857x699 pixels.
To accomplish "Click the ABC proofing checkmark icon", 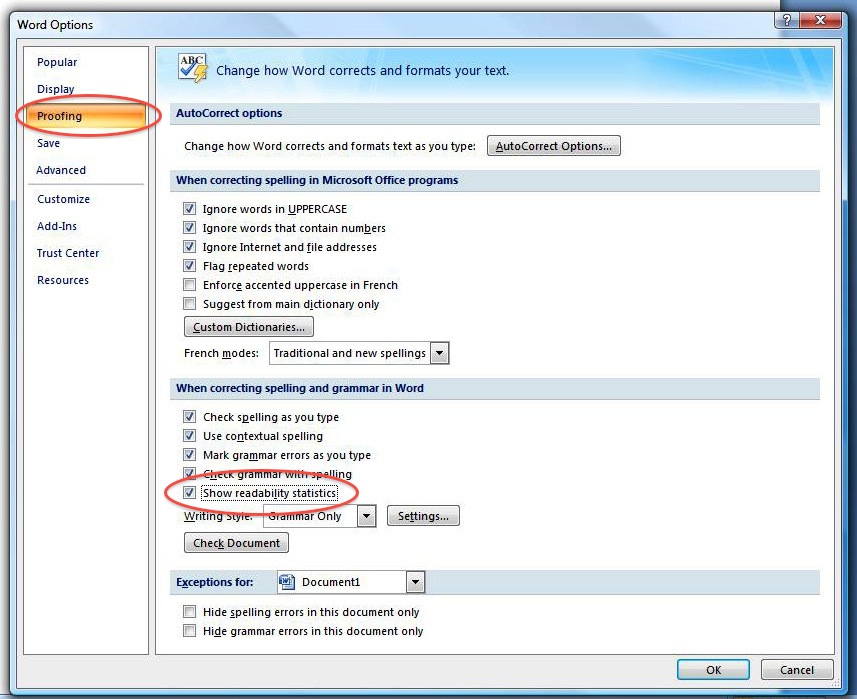I will (193, 68).
